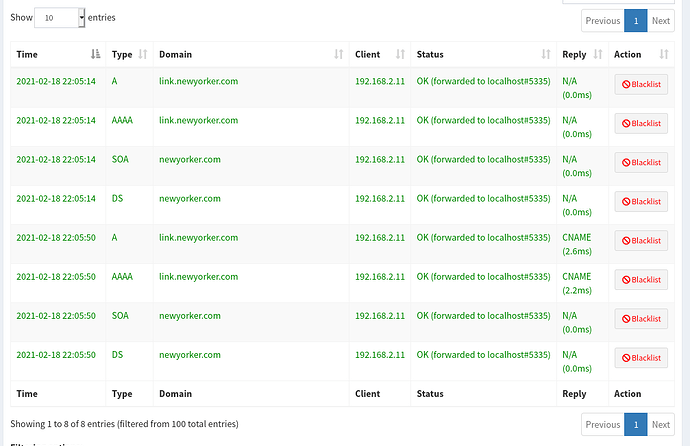Go to Previous page in bottom pagination

click(x=602, y=424)
